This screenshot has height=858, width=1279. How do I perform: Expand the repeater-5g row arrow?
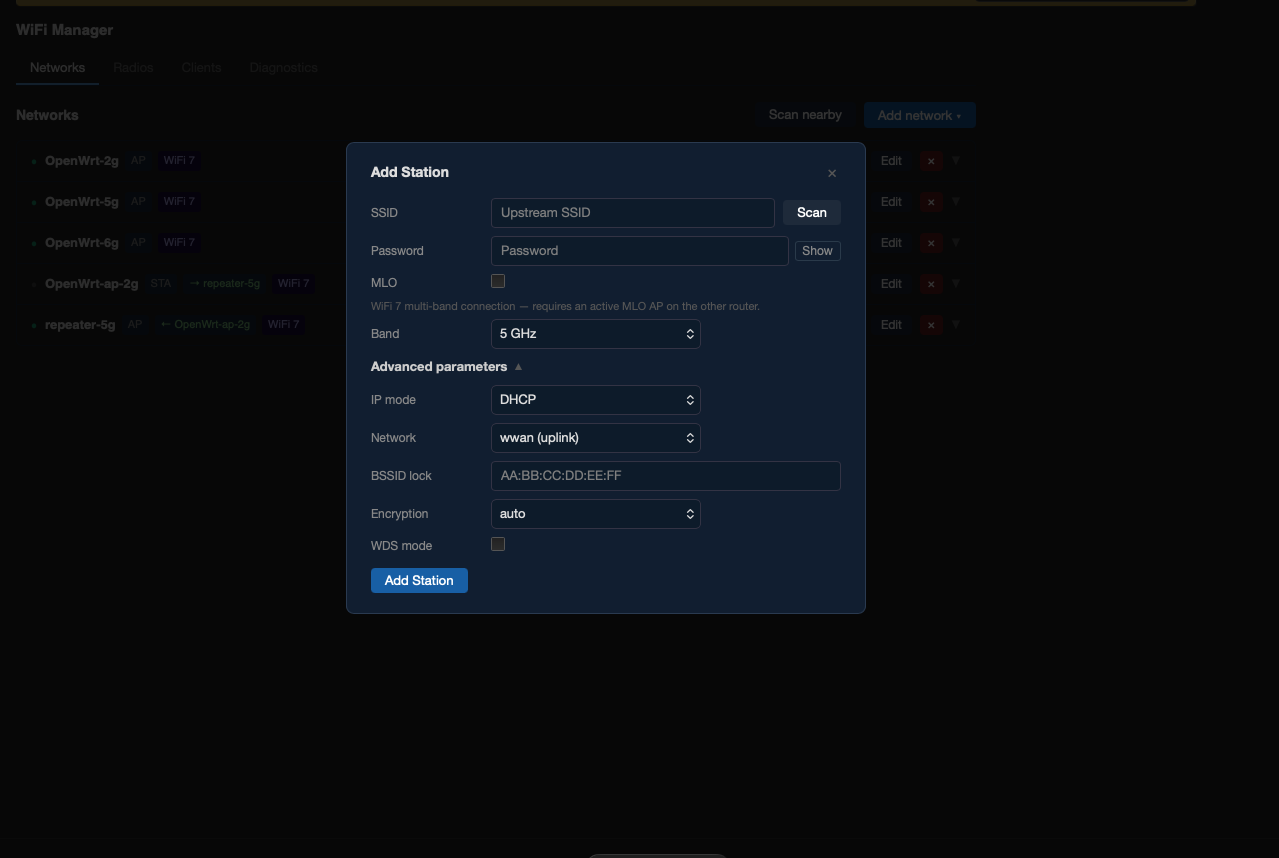(956, 324)
